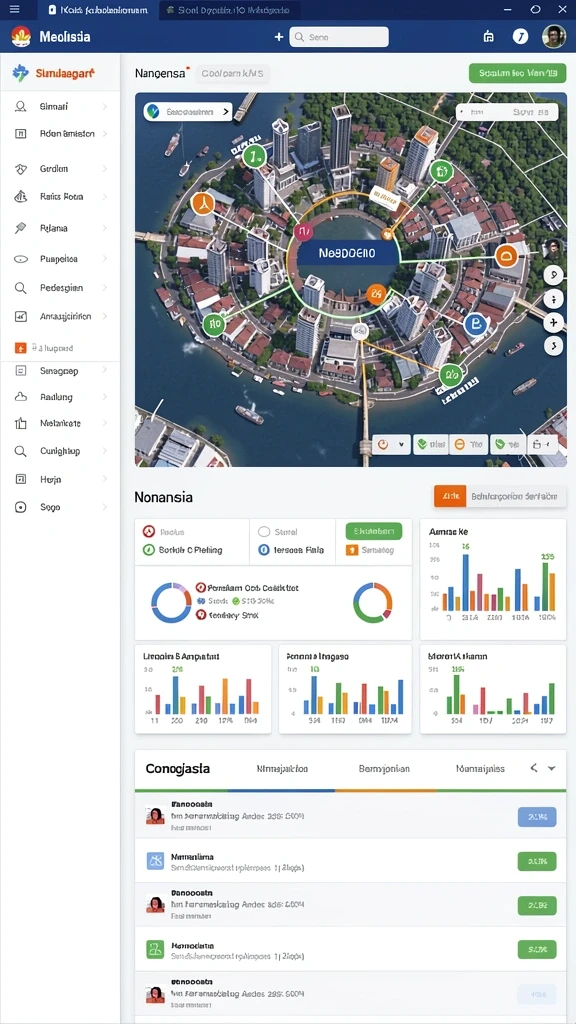Select the Rjlama sidebar icon

(20, 228)
